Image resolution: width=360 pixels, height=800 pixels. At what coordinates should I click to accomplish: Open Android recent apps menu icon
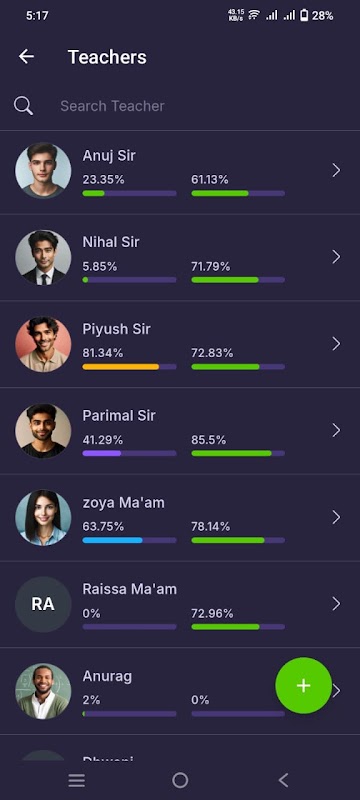pos(77,780)
